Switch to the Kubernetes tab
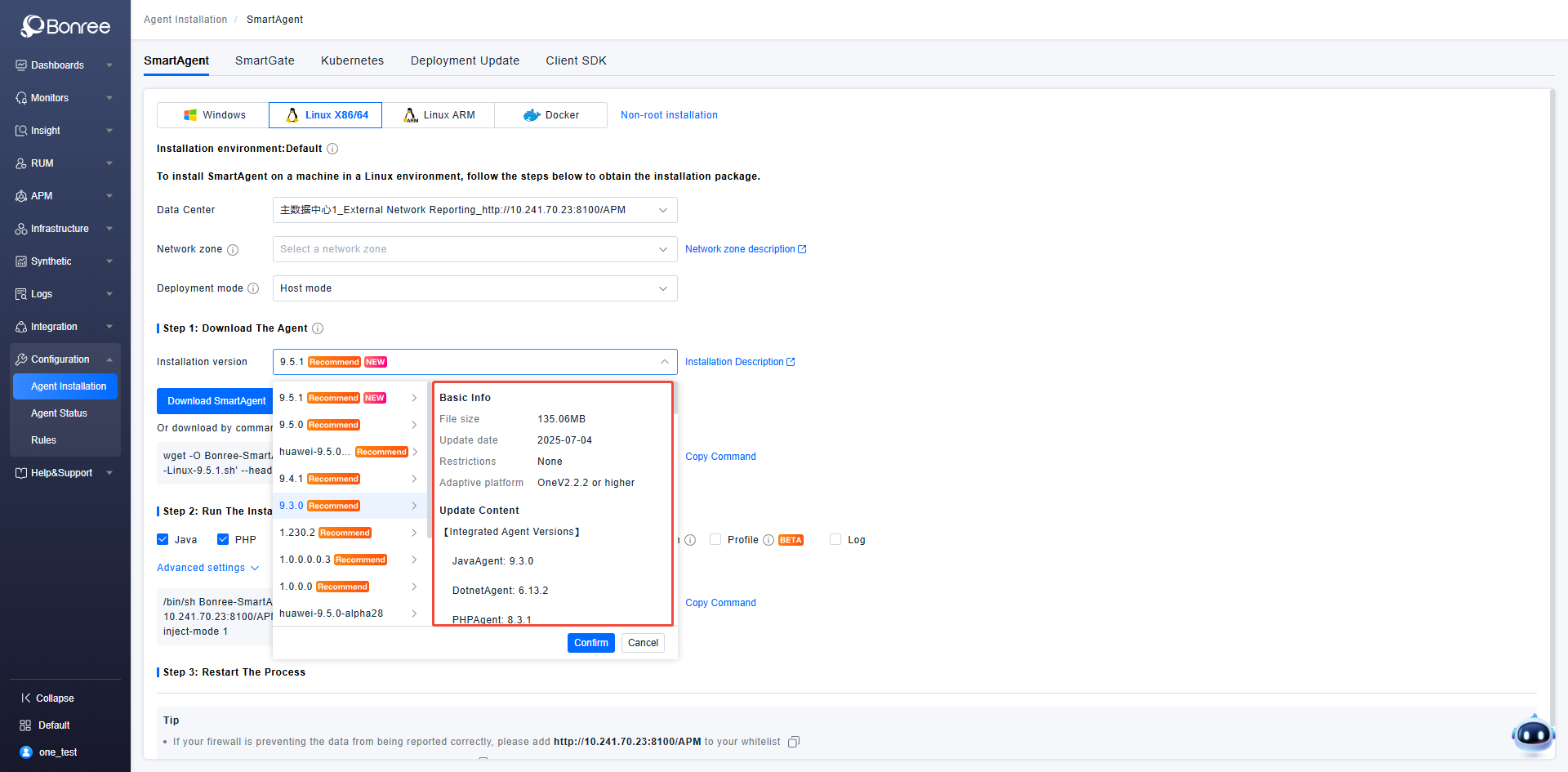Viewport: 1568px width, 772px height. [352, 60]
